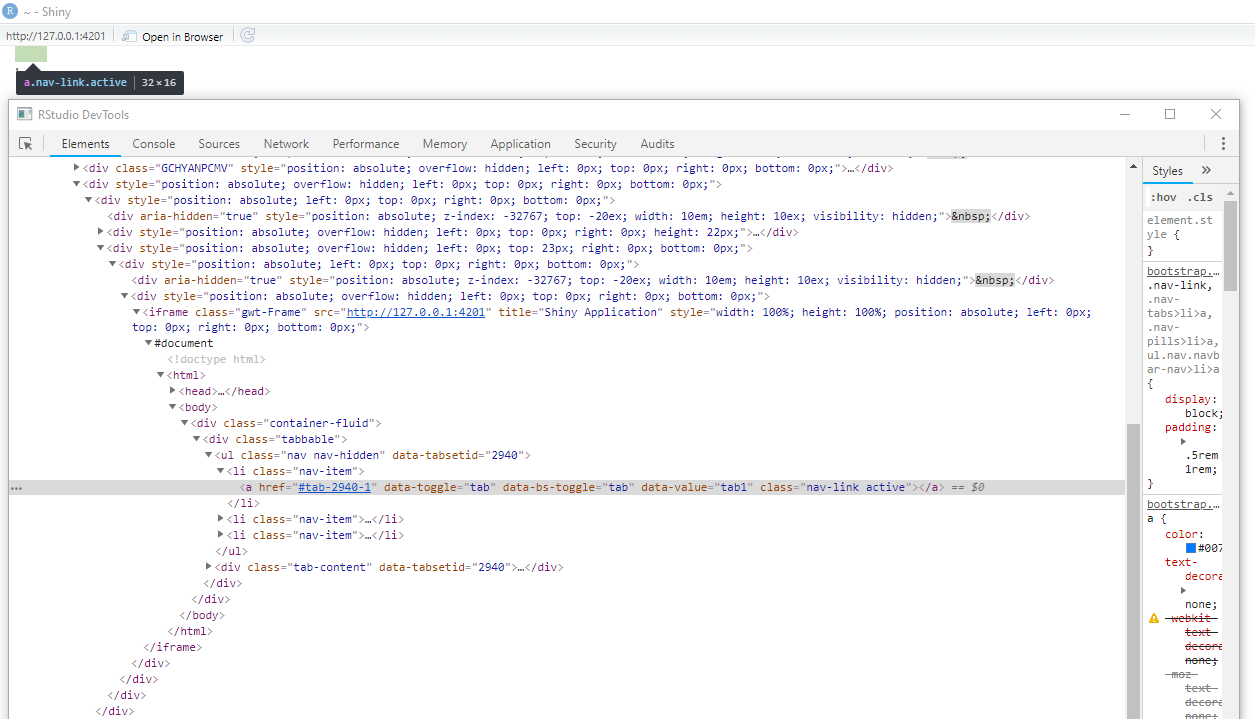
Task: Toggle the :hov pseudo-class control
Action: pos(1163,196)
